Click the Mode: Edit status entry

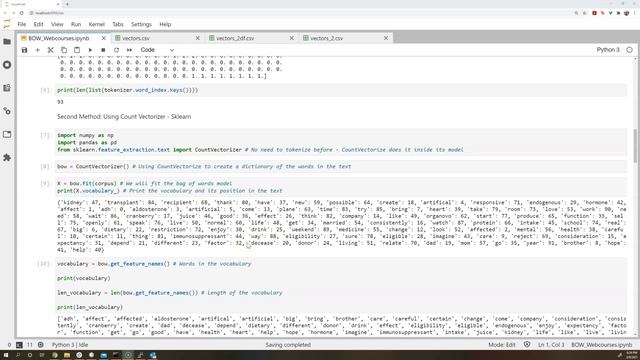(x=502, y=345)
